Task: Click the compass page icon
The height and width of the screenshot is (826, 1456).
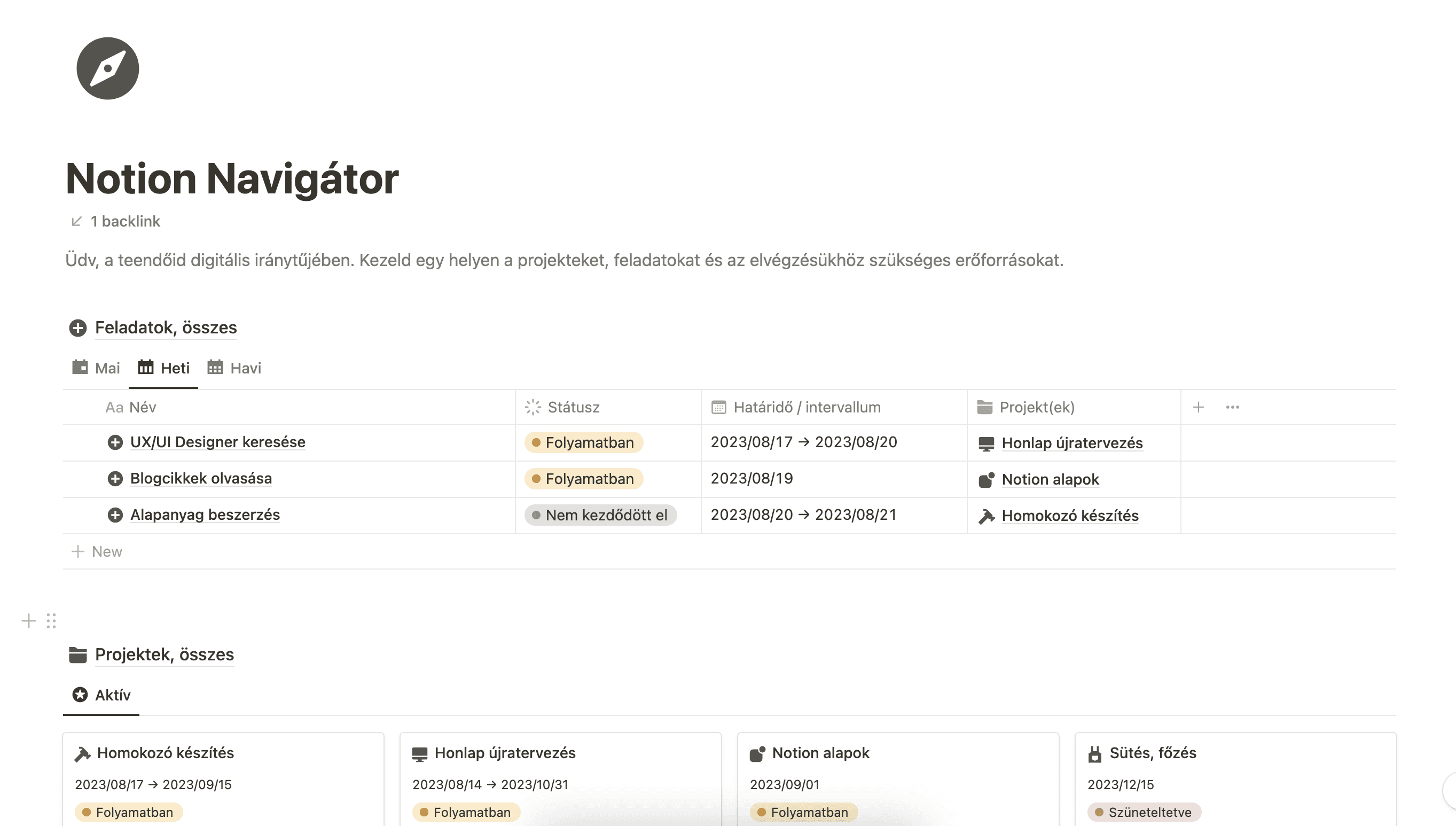Action: (x=108, y=68)
